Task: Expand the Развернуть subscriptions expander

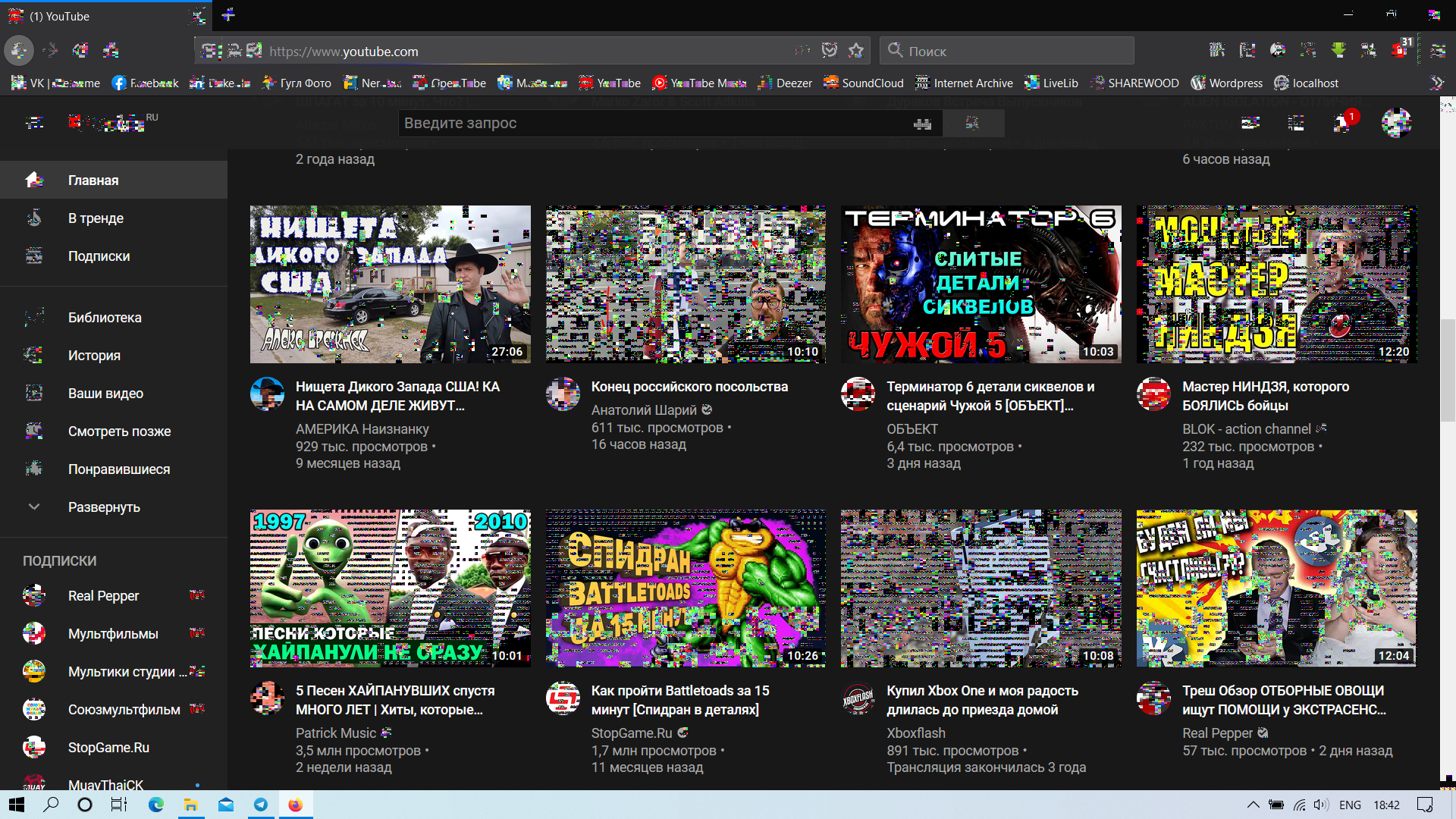Action: [103, 507]
